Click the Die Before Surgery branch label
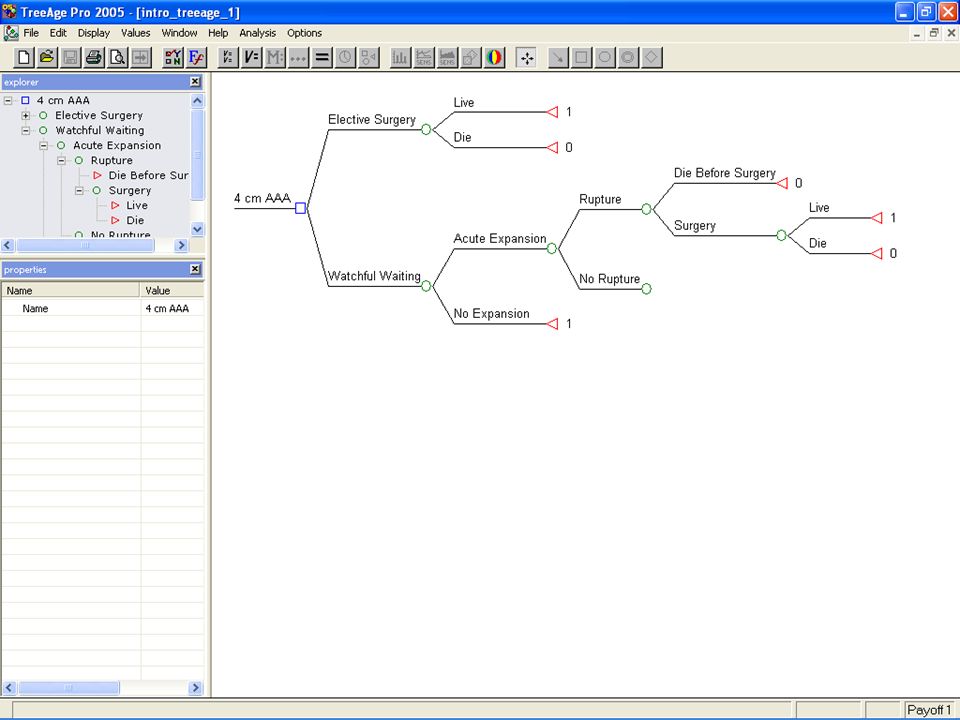Screen dimensions: 960x720 (x=724, y=173)
